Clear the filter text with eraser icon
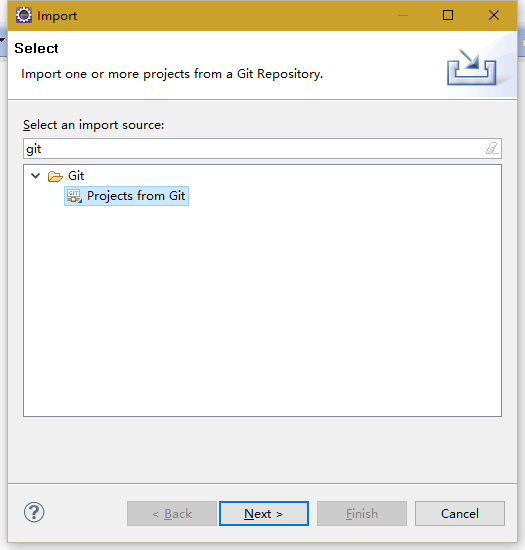This screenshot has width=525, height=550. (x=492, y=148)
